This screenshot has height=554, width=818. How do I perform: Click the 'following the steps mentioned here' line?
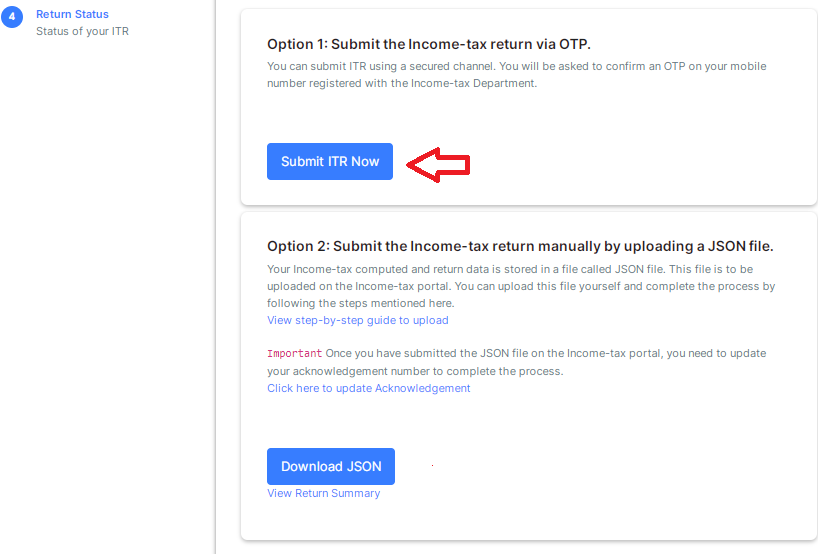[360, 303]
